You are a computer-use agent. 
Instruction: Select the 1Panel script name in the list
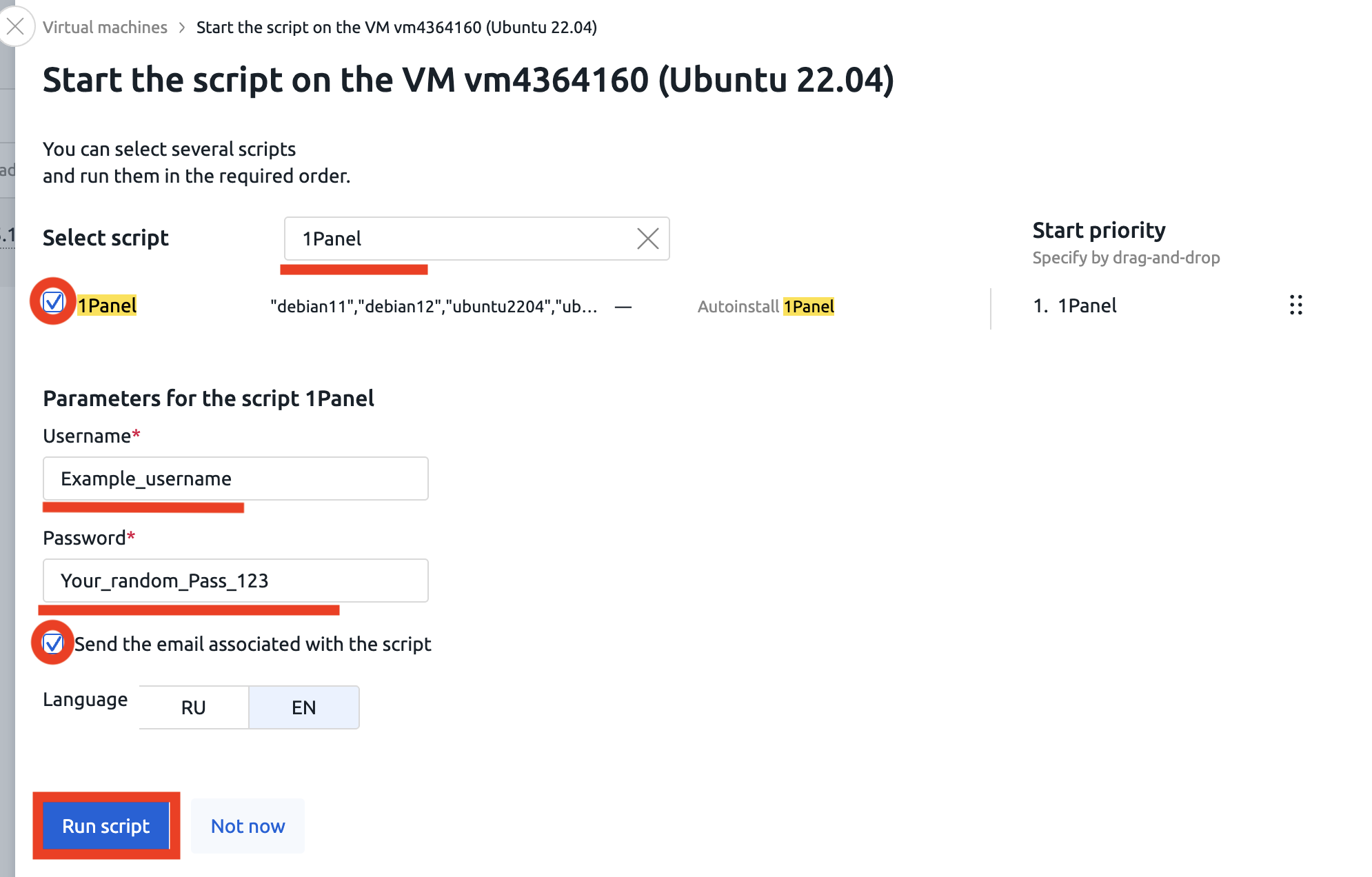[x=107, y=305]
